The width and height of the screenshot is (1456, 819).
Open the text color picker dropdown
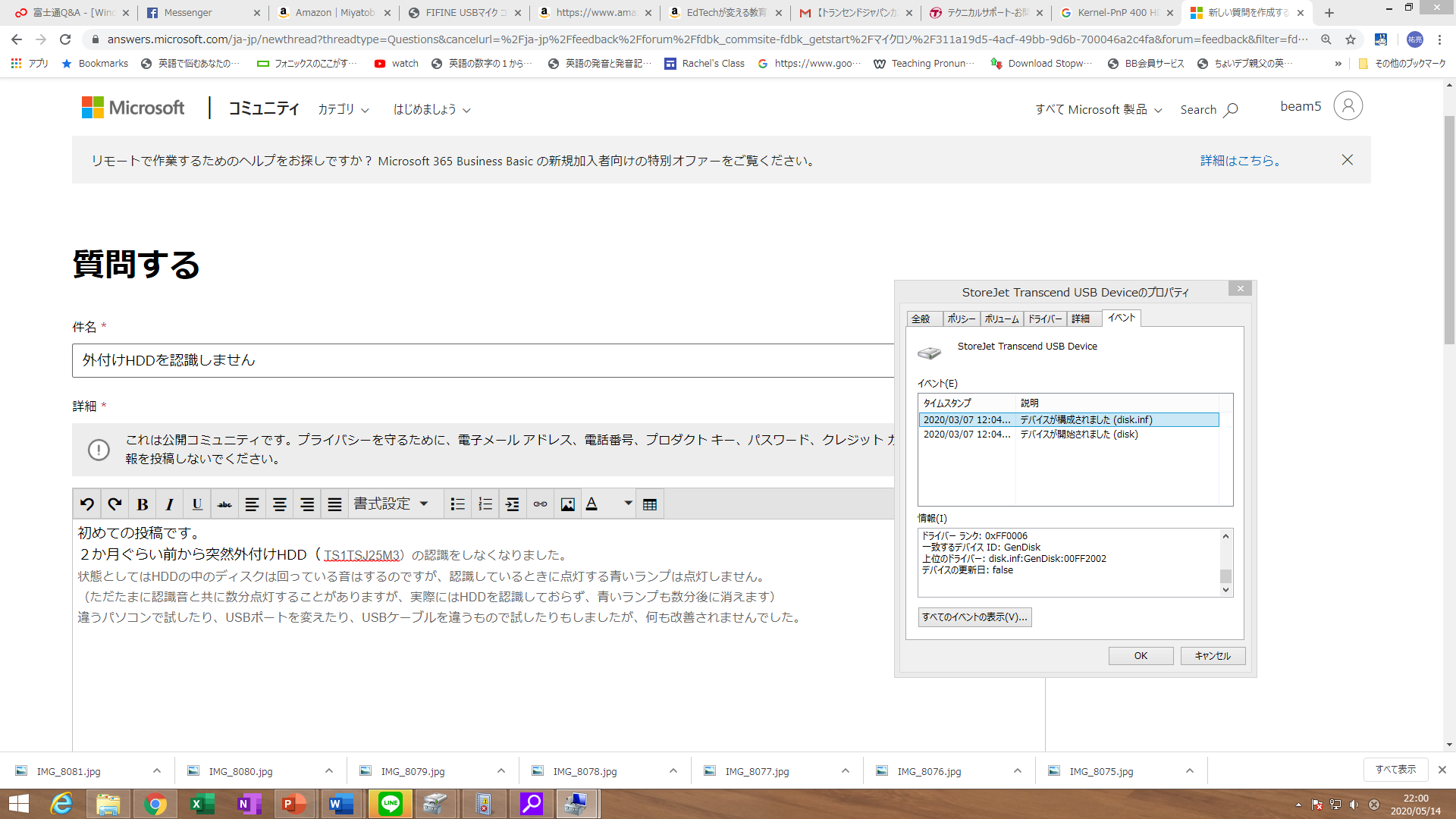click(626, 504)
